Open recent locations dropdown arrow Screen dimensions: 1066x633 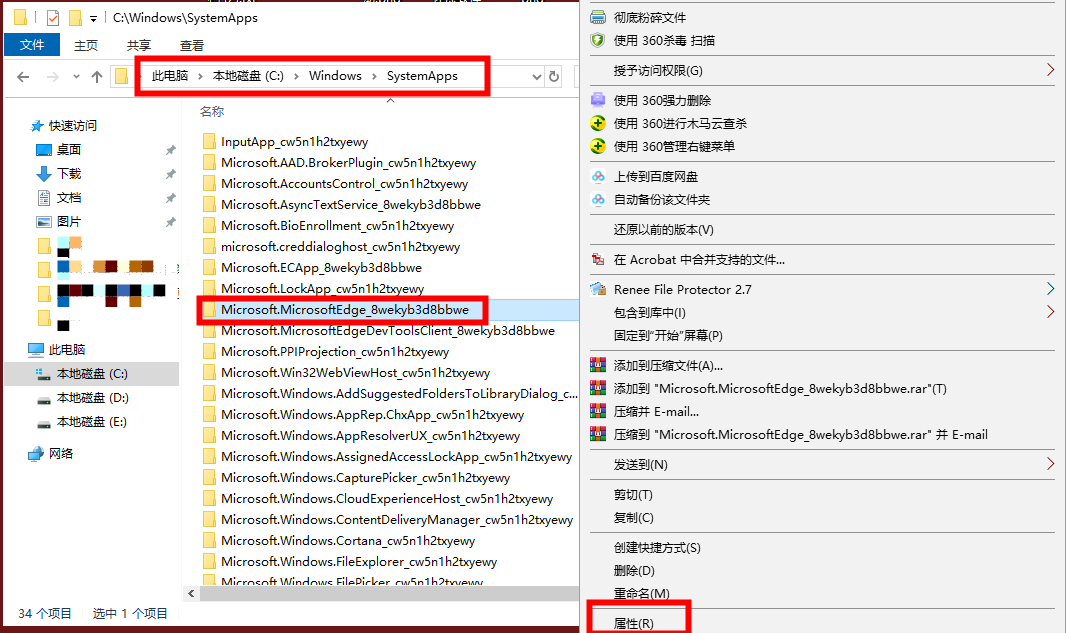tap(76, 77)
